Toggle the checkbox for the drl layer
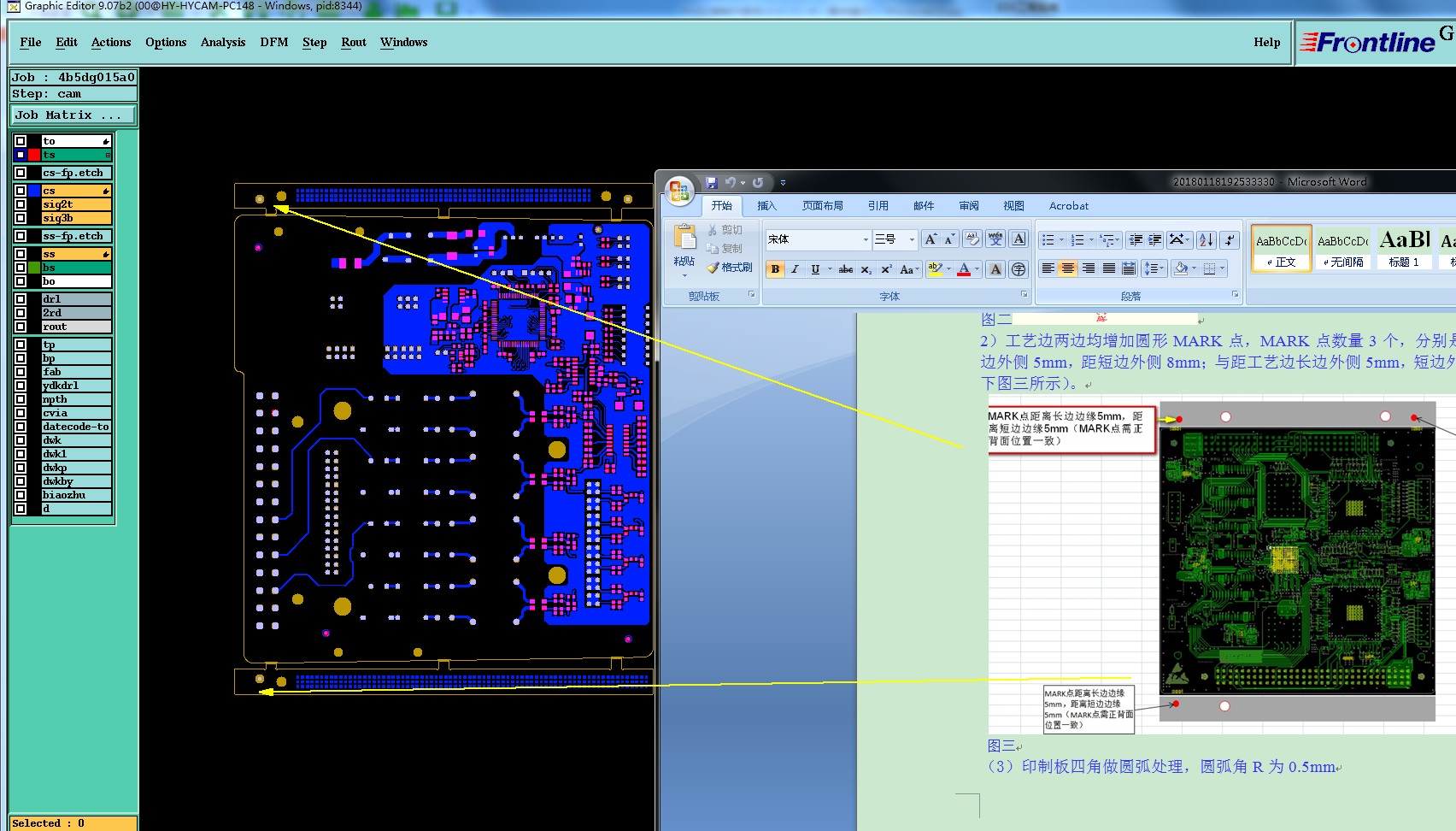Image resolution: width=1456 pixels, height=831 pixels. [21, 299]
